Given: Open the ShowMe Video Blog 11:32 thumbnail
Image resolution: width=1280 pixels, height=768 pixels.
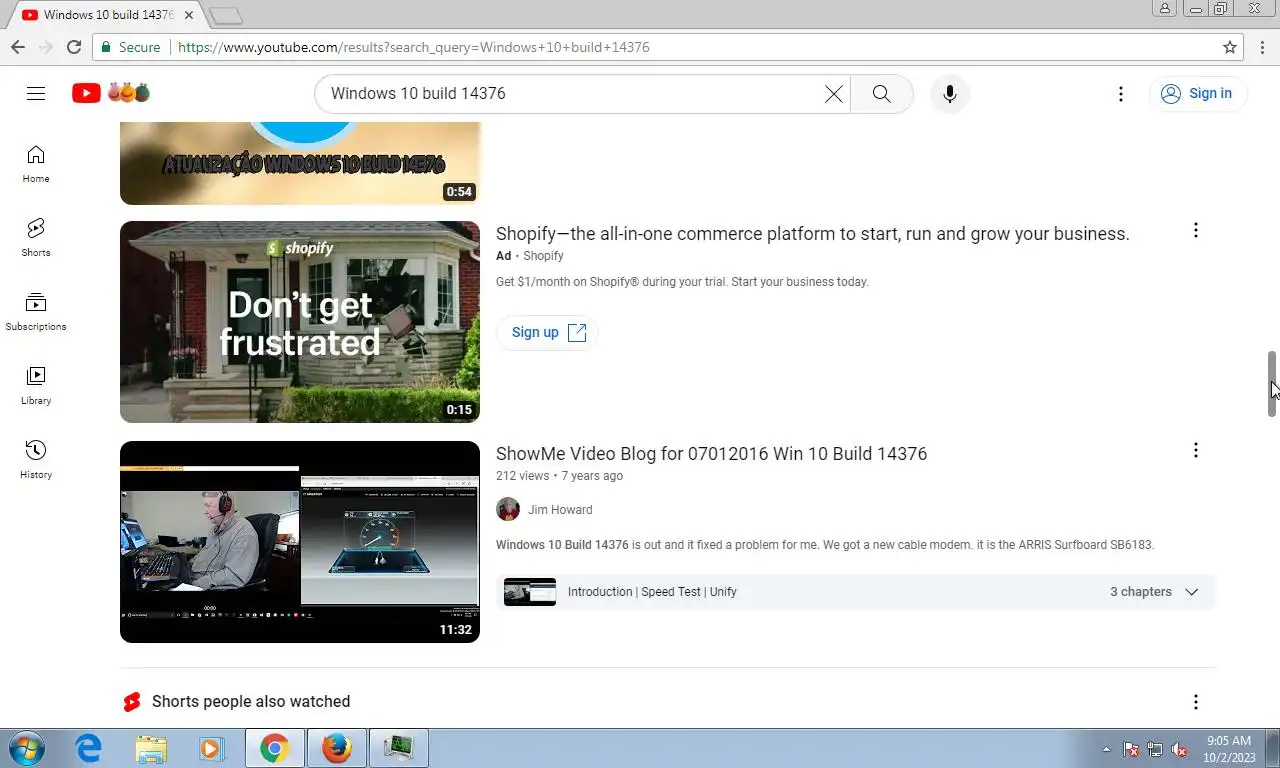Looking at the screenshot, I should point(300,542).
